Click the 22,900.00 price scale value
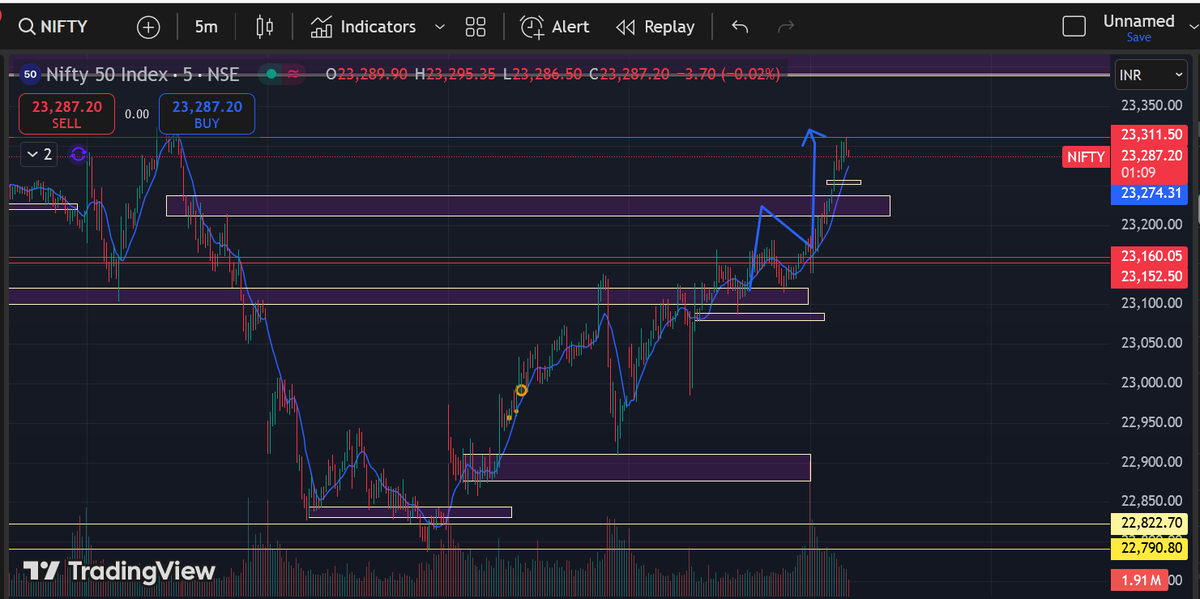The height and width of the screenshot is (599, 1200). [x=1151, y=462]
